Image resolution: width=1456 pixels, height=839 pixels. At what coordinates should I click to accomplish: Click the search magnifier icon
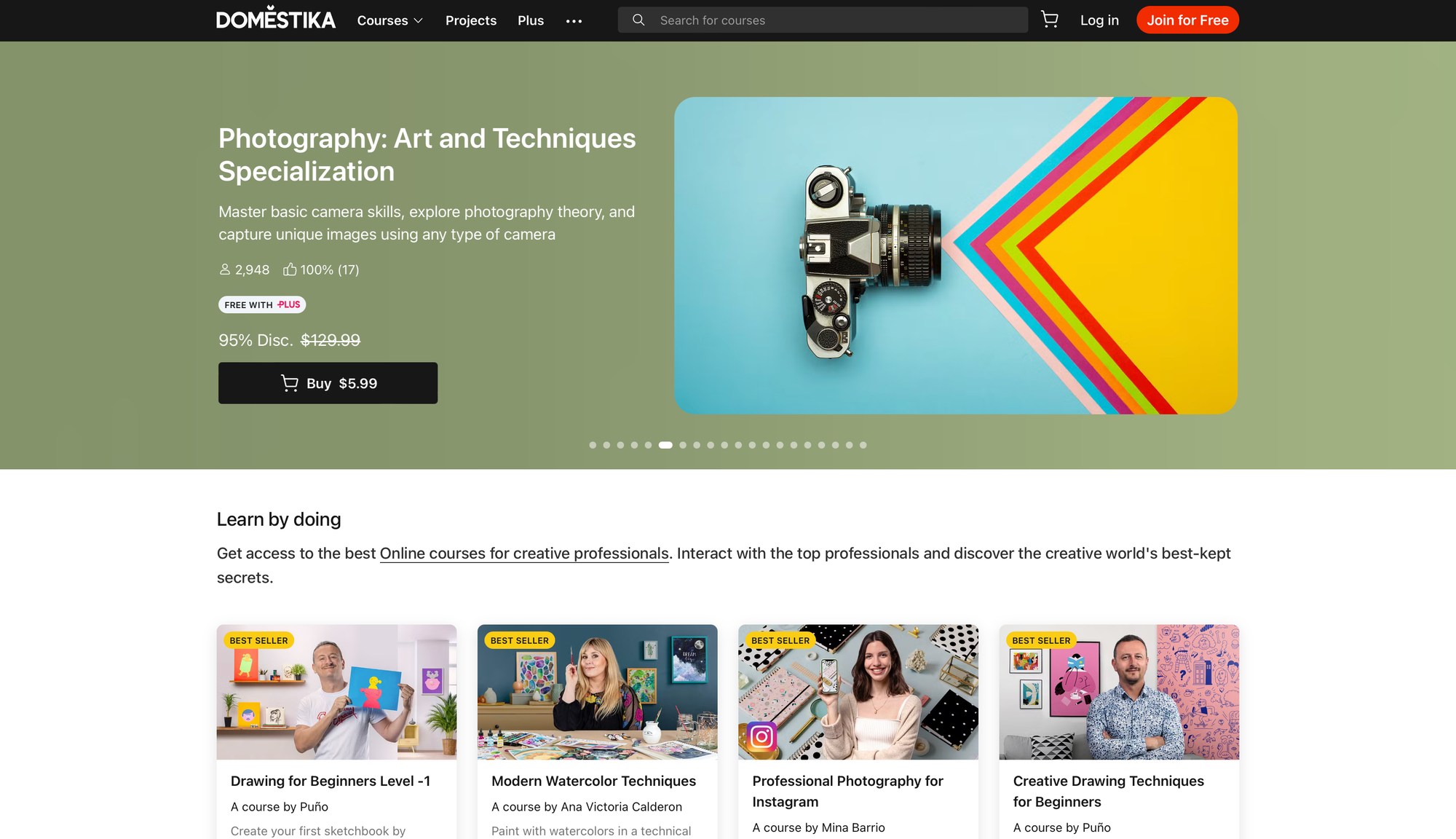click(638, 20)
